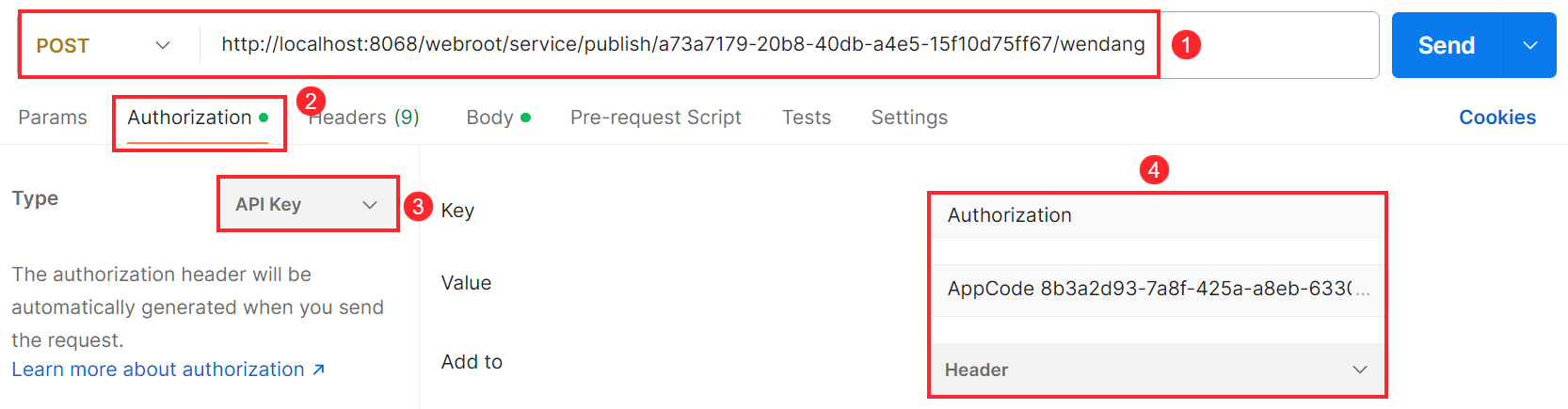Image resolution: width=1568 pixels, height=409 pixels.
Task: Expand the Send button arrow options
Action: tap(1530, 45)
